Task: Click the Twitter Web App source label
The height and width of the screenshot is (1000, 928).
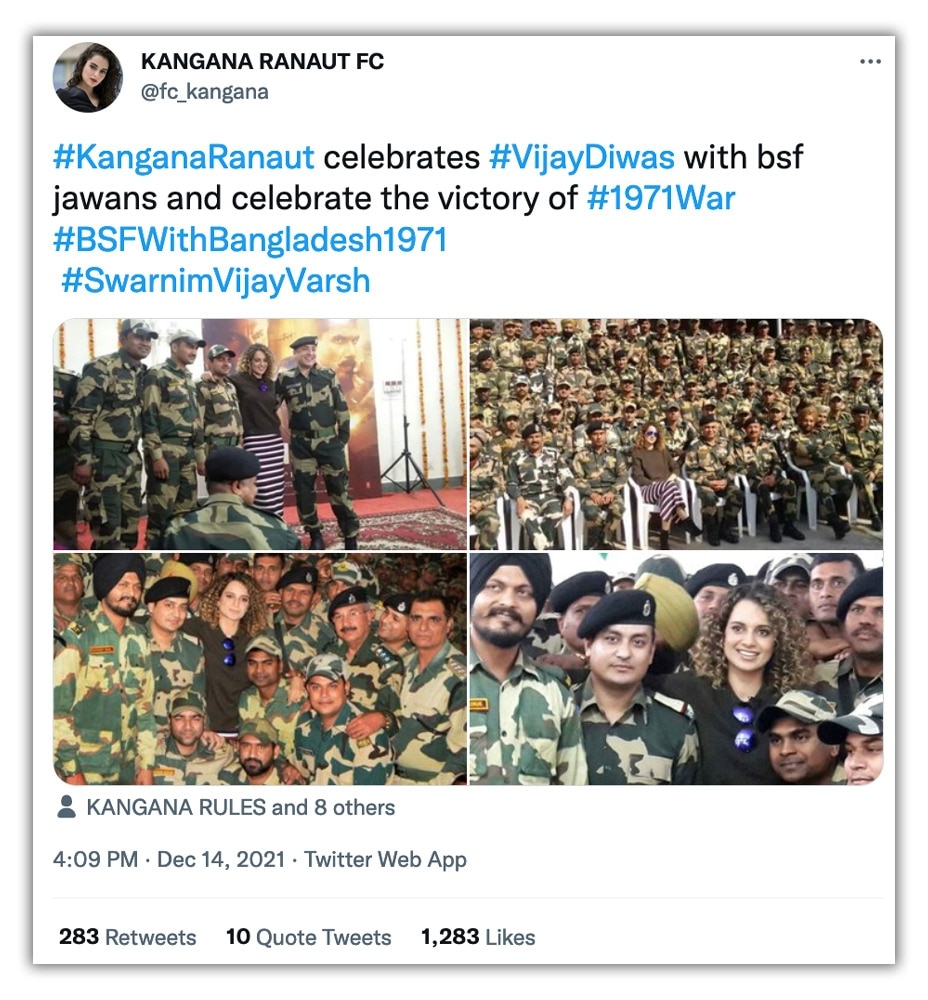Action: pyautogui.click(x=385, y=859)
